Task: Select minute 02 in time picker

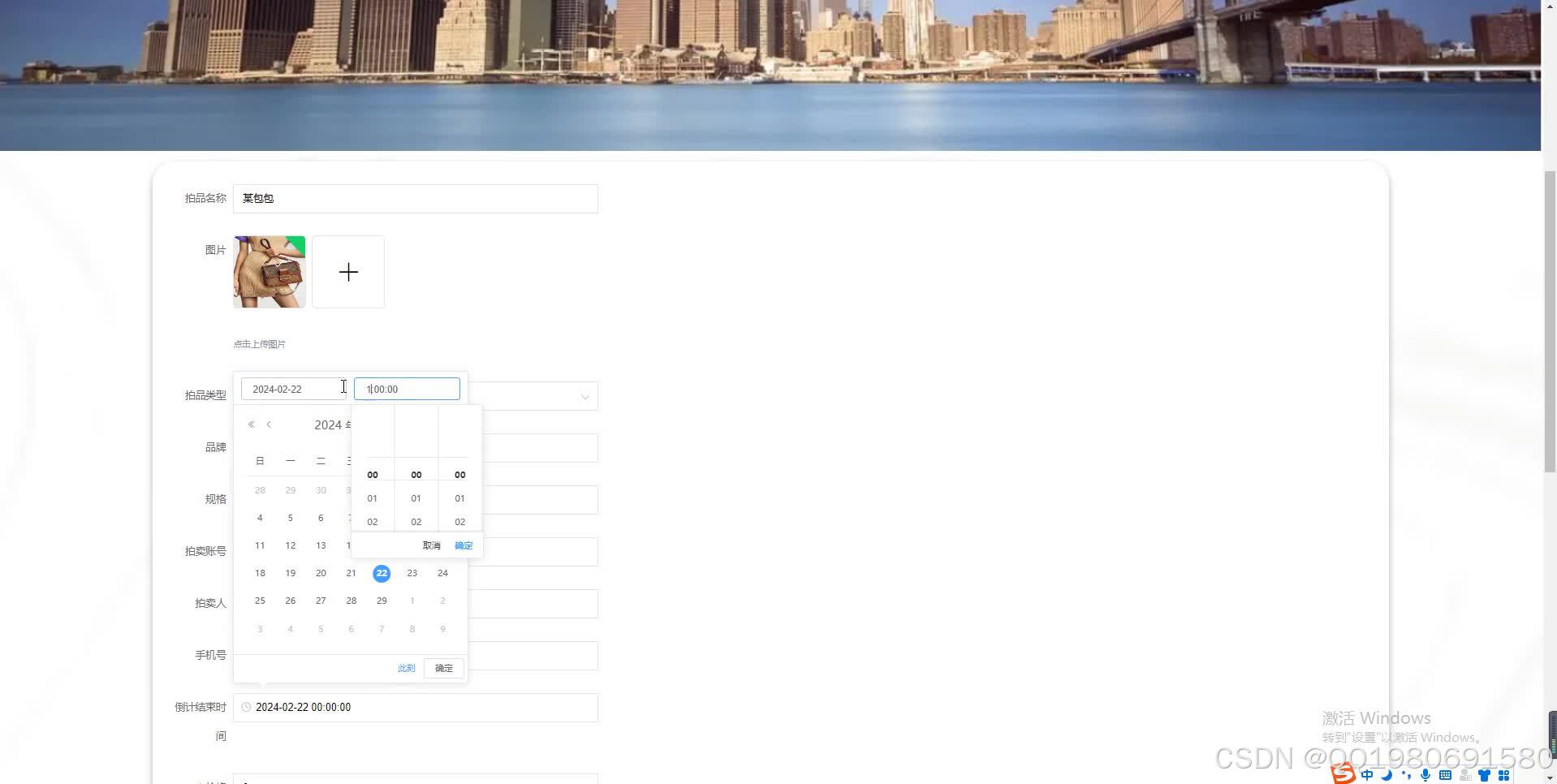Action: [x=416, y=522]
